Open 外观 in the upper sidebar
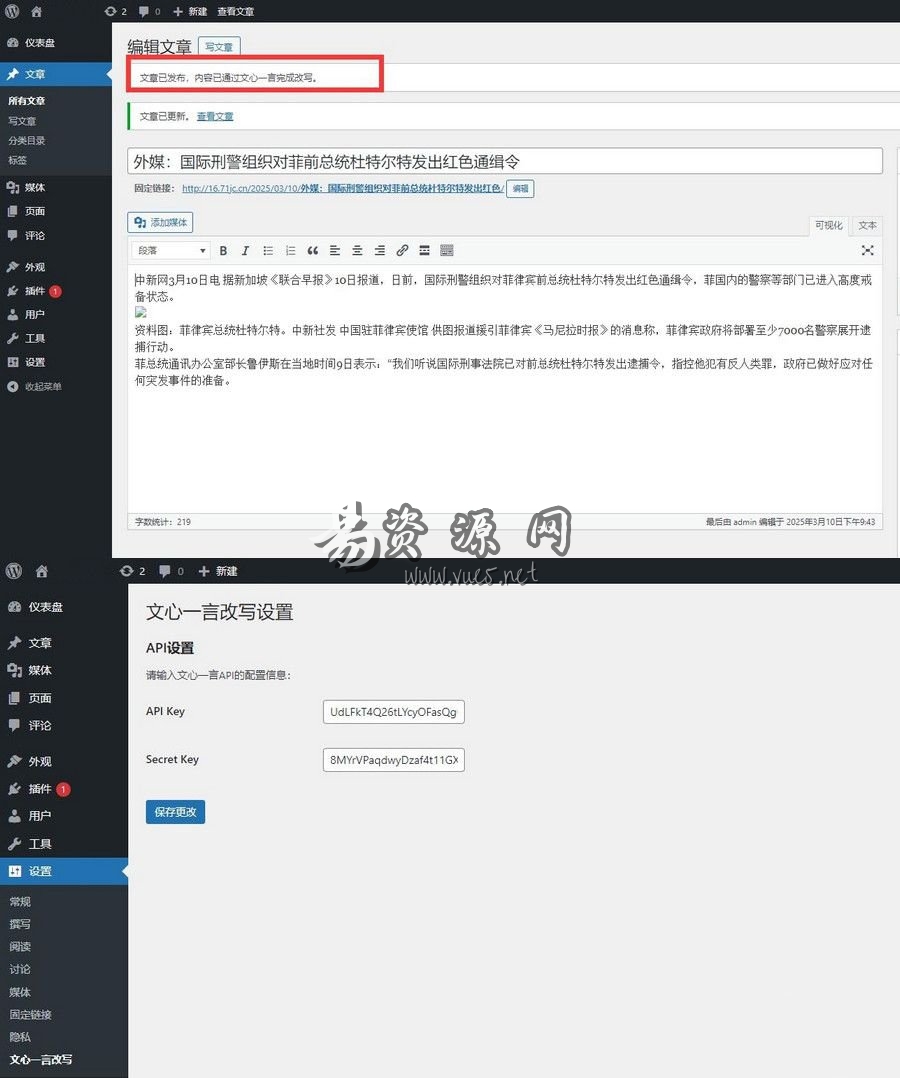Screen dimensions: 900x1078 [x=34, y=267]
